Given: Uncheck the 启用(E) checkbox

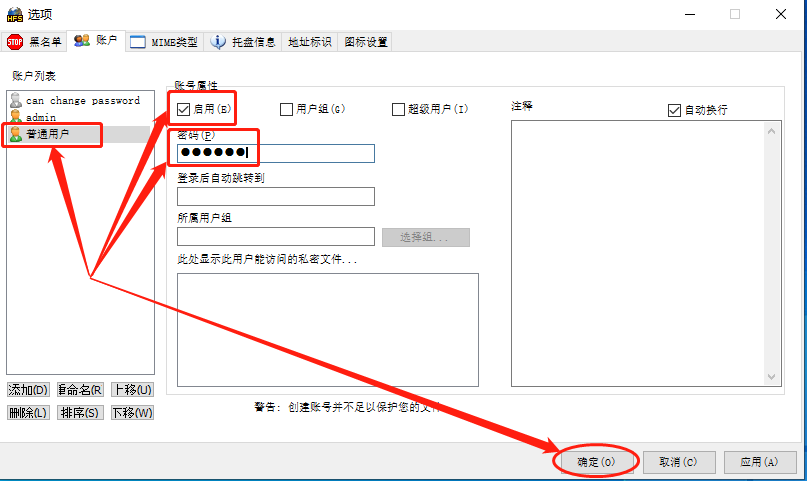Looking at the screenshot, I should [x=183, y=109].
